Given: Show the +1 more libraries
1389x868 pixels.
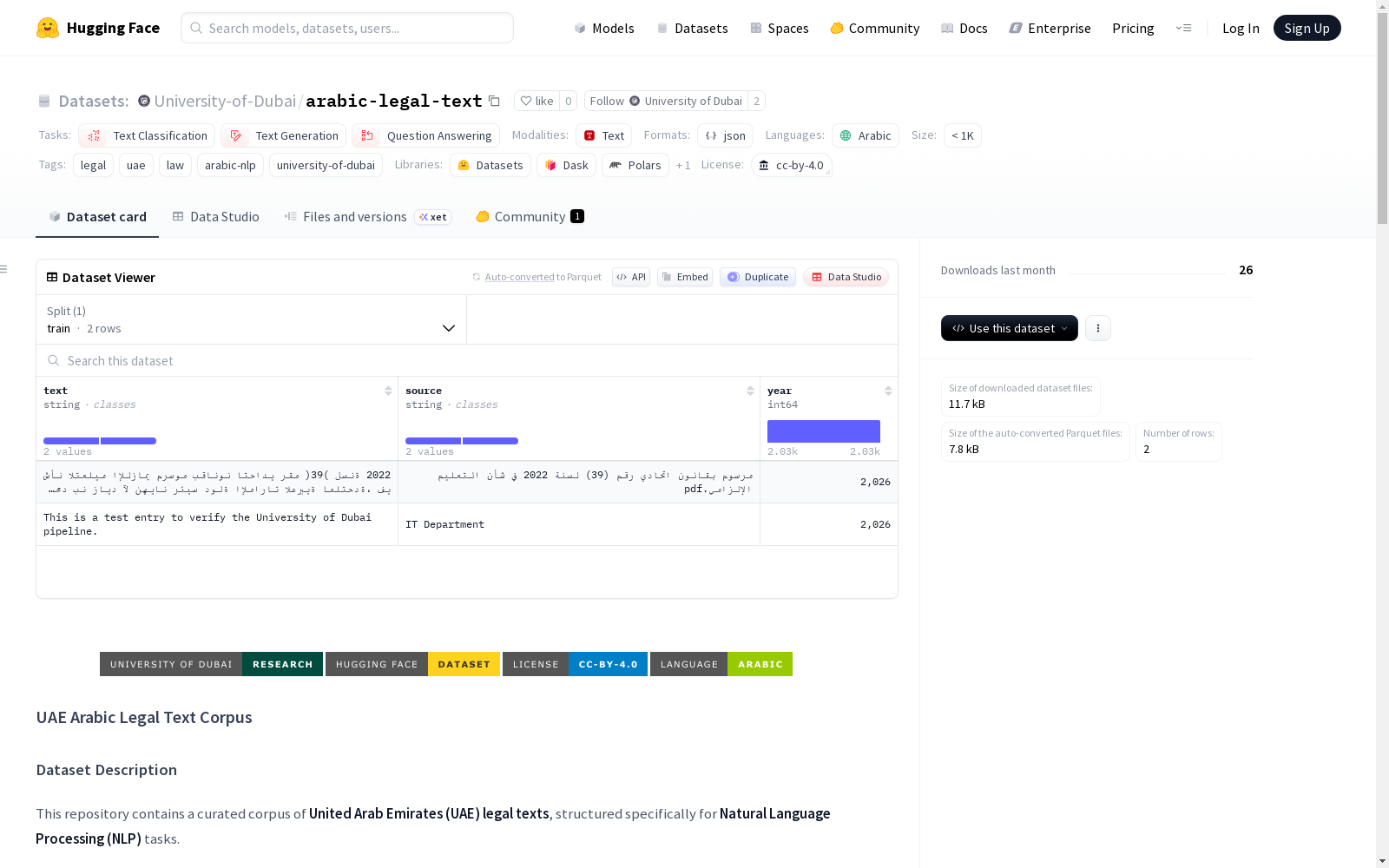Looking at the screenshot, I should click(683, 165).
